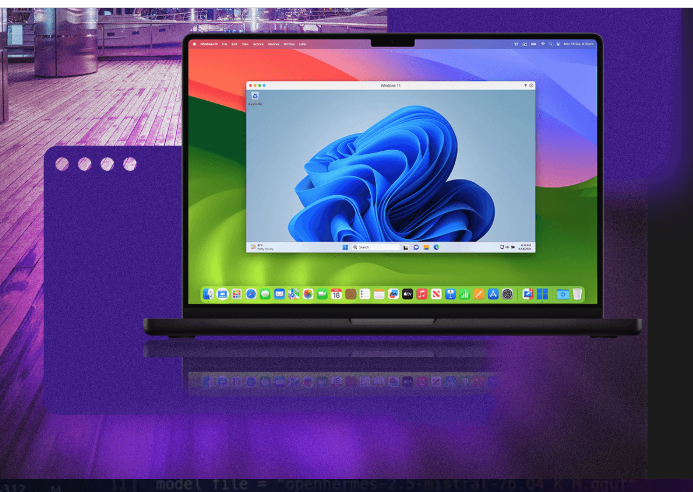Image resolution: width=693 pixels, height=492 pixels.
Task: Open Parallels Desktop icon in Dock
Action: click(527, 294)
